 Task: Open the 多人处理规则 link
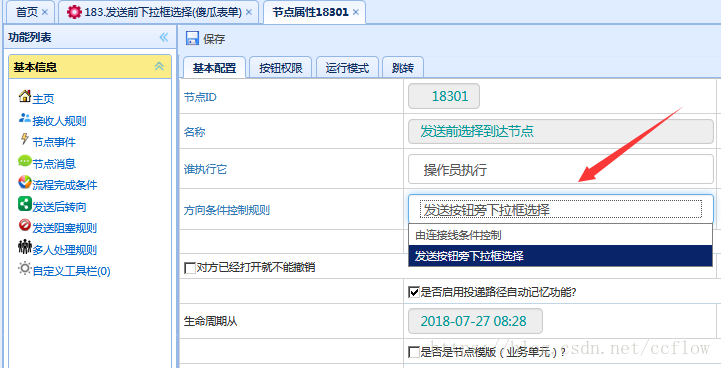pos(65,249)
